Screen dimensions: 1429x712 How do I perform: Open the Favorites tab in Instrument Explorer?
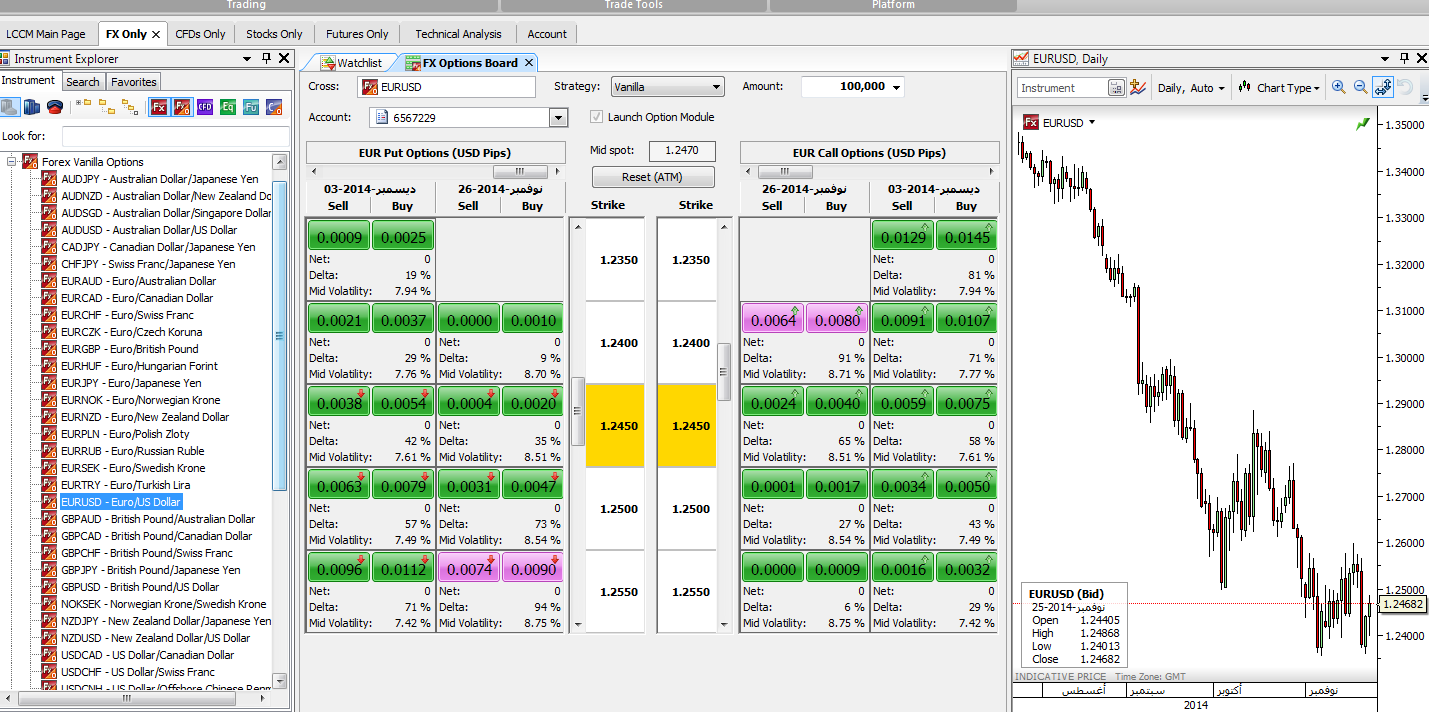tap(133, 82)
